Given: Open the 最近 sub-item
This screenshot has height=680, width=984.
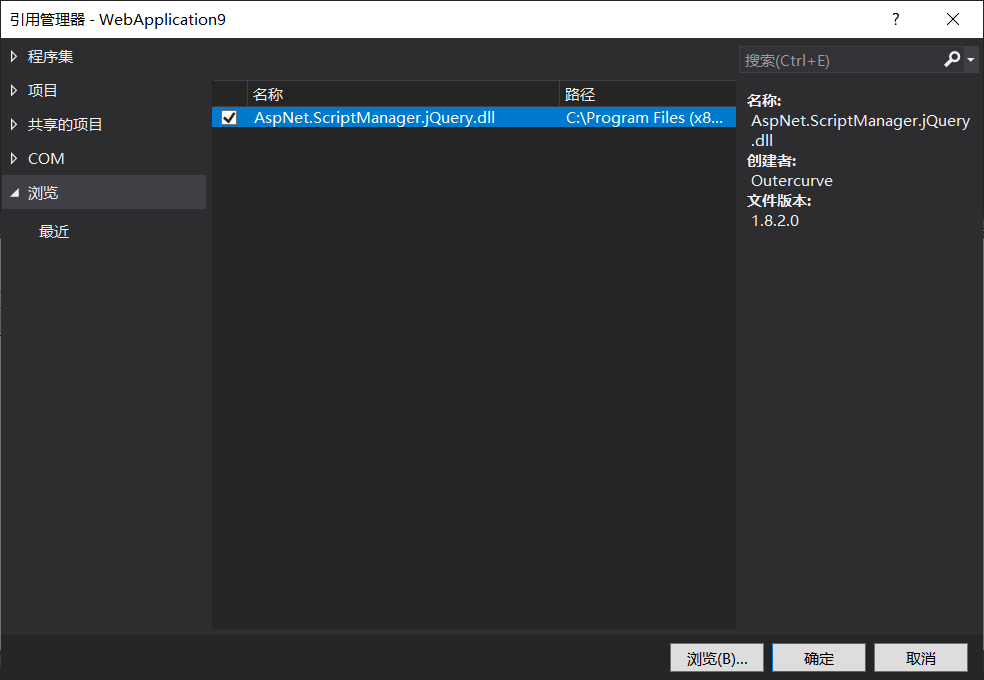Looking at the screenshot, I should tap(54, 231).
